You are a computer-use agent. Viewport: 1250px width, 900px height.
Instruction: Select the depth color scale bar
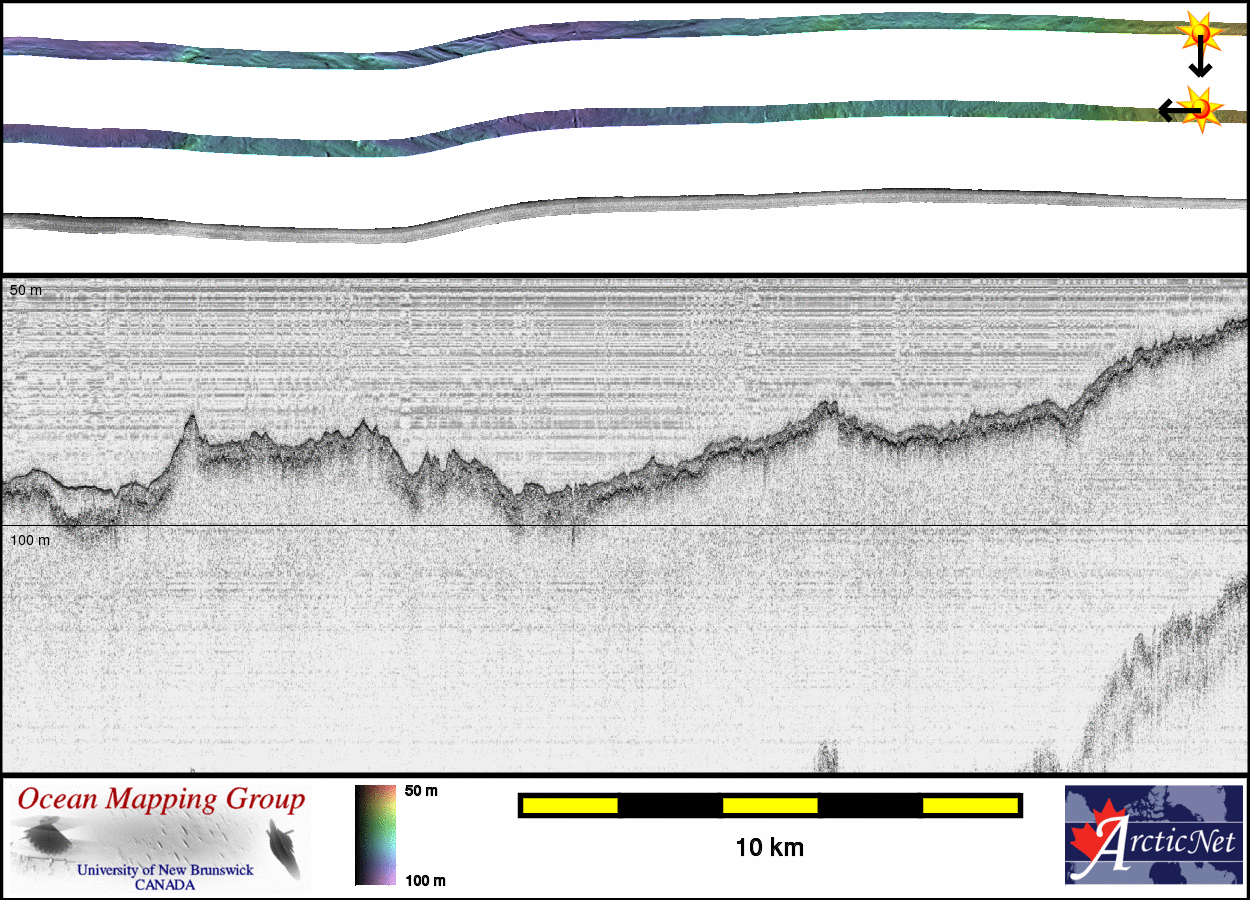[x=375, y=835]
